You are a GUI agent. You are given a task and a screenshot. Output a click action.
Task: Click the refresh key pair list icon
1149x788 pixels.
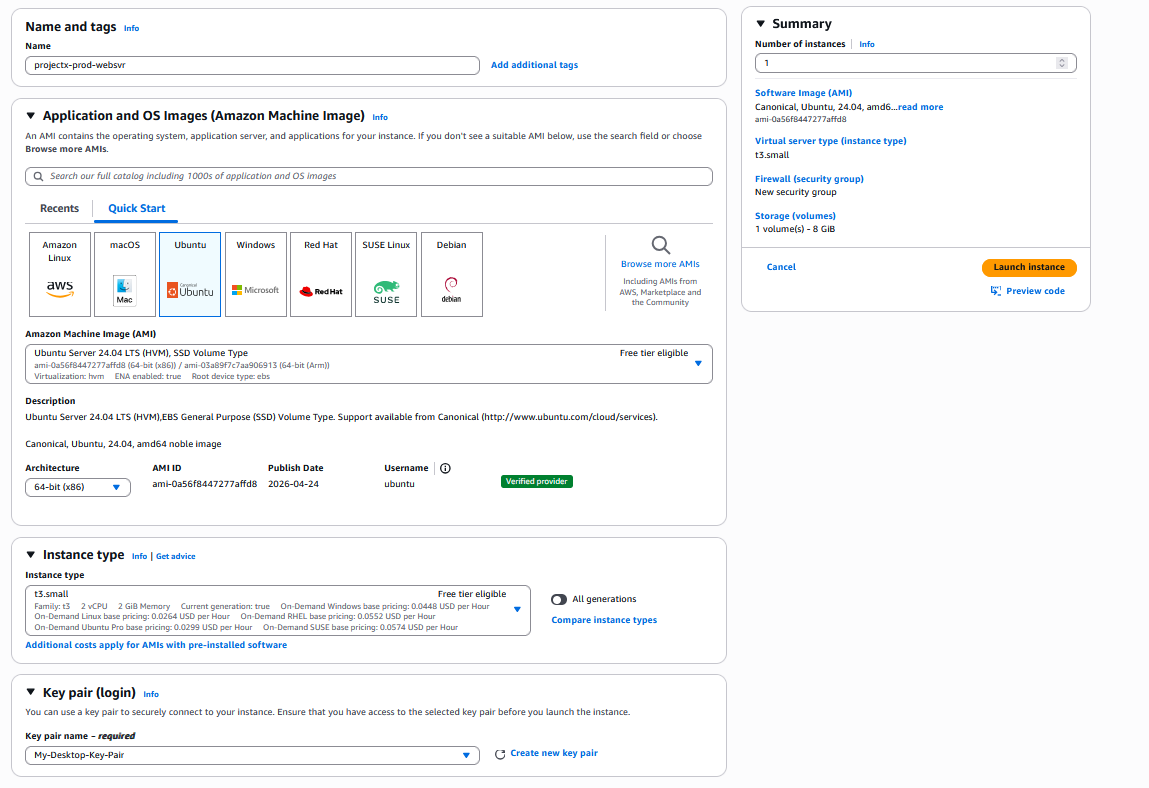pos(500,754)
